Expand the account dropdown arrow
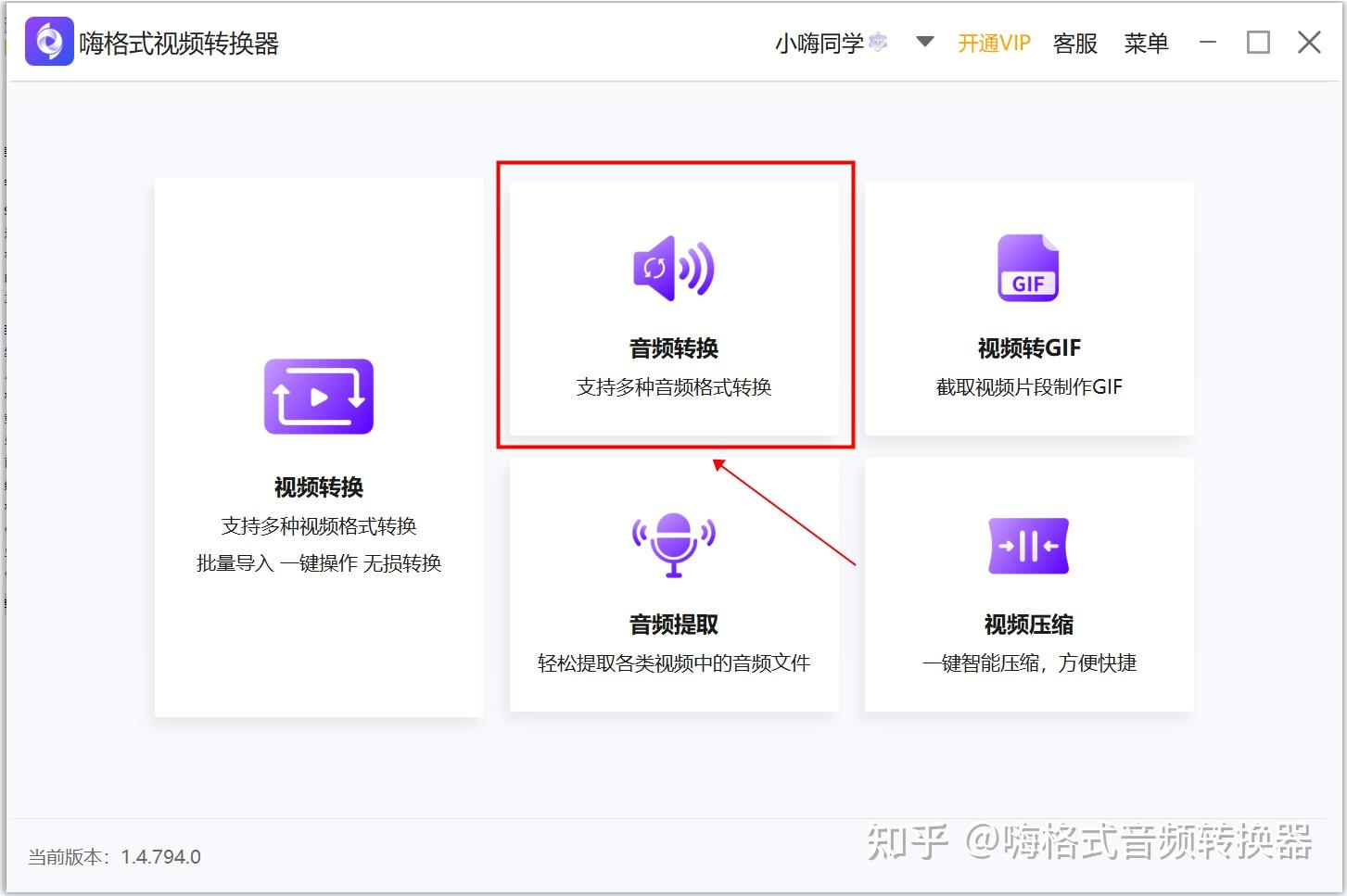 pyautogui.click(x=924, y=43)
